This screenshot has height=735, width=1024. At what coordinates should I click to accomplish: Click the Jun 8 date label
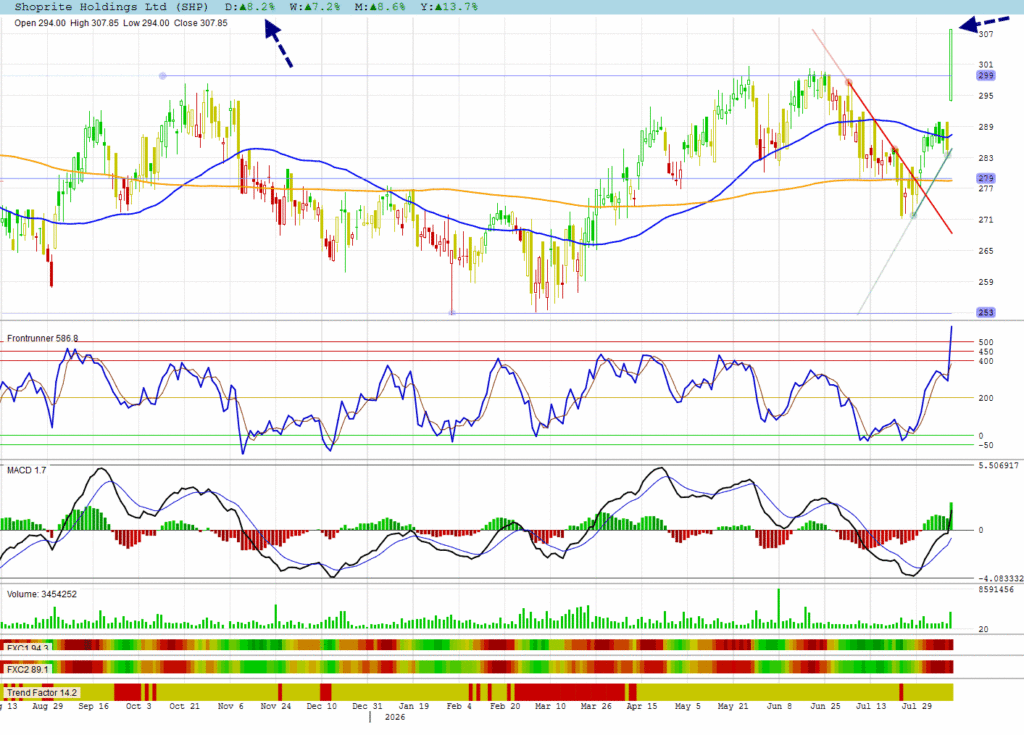click(779, 706)
